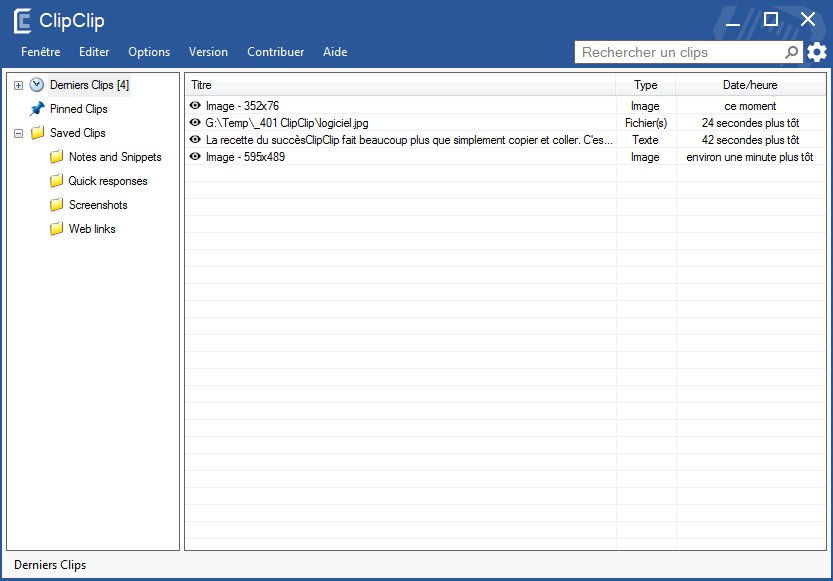Viewport: 833px width, 581px height.
Task: Click the '42 secondes plus tôt' cell
Action: click(750, 140)
